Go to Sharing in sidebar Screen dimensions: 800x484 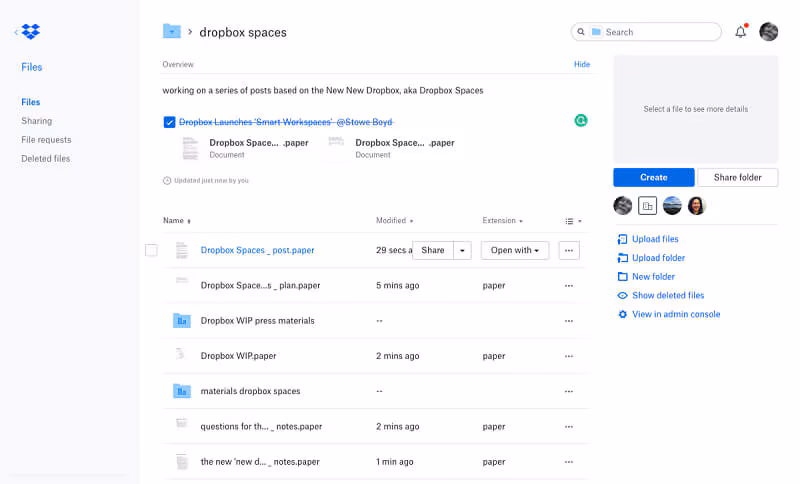(x=37, y=121)
